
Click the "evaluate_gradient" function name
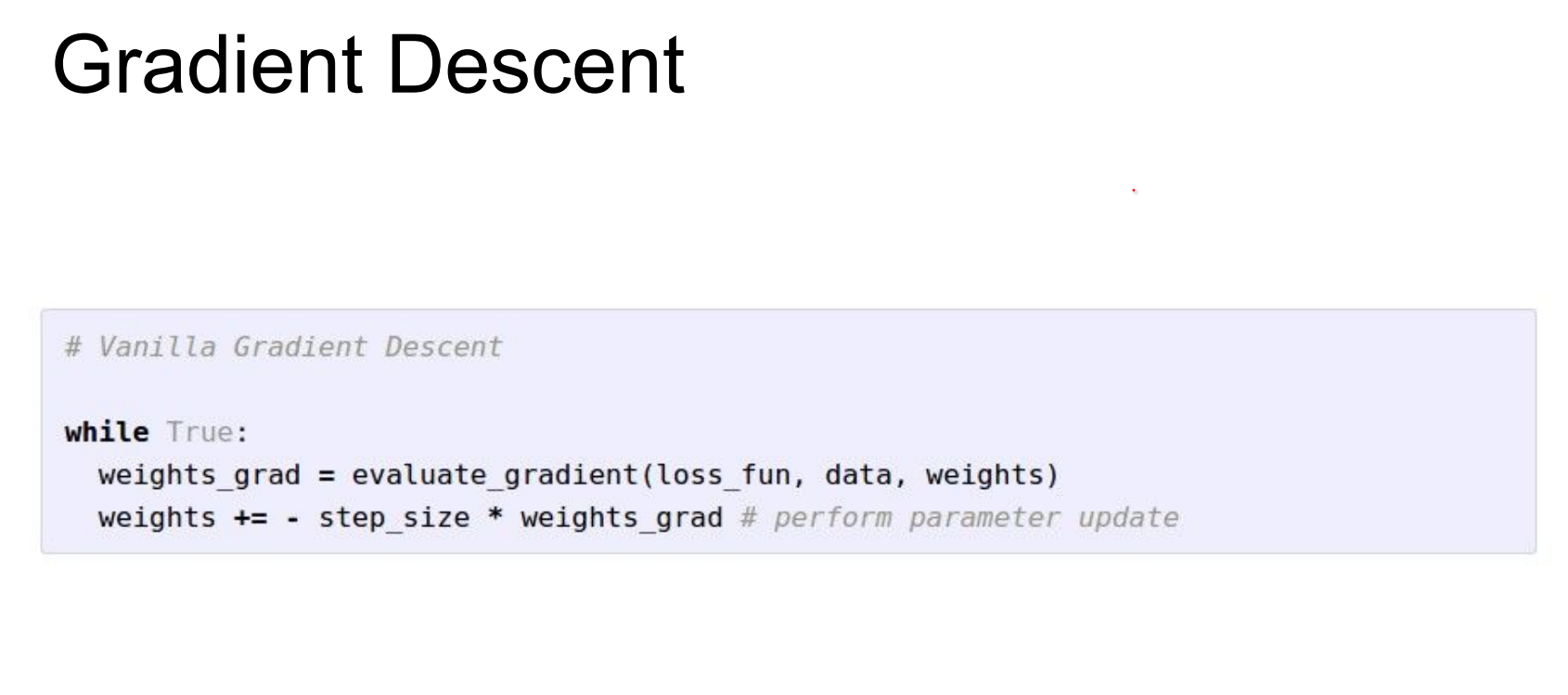(x=495, y=475)
